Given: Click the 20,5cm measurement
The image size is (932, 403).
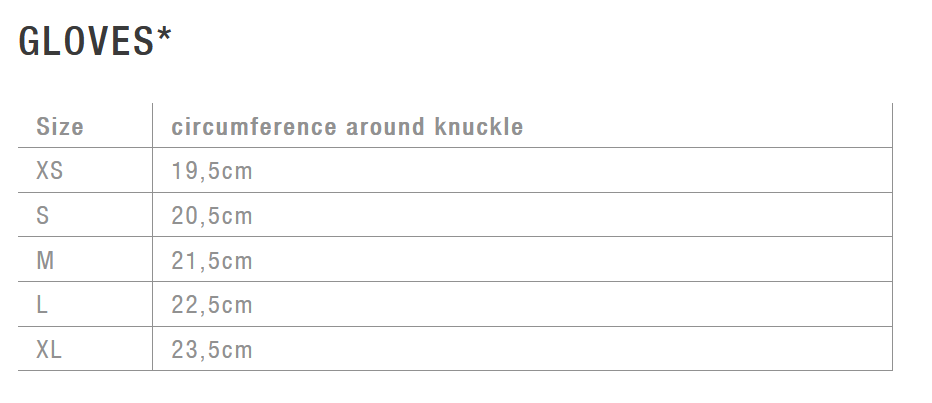Looking at the screenshot, I should coord(212,216).
